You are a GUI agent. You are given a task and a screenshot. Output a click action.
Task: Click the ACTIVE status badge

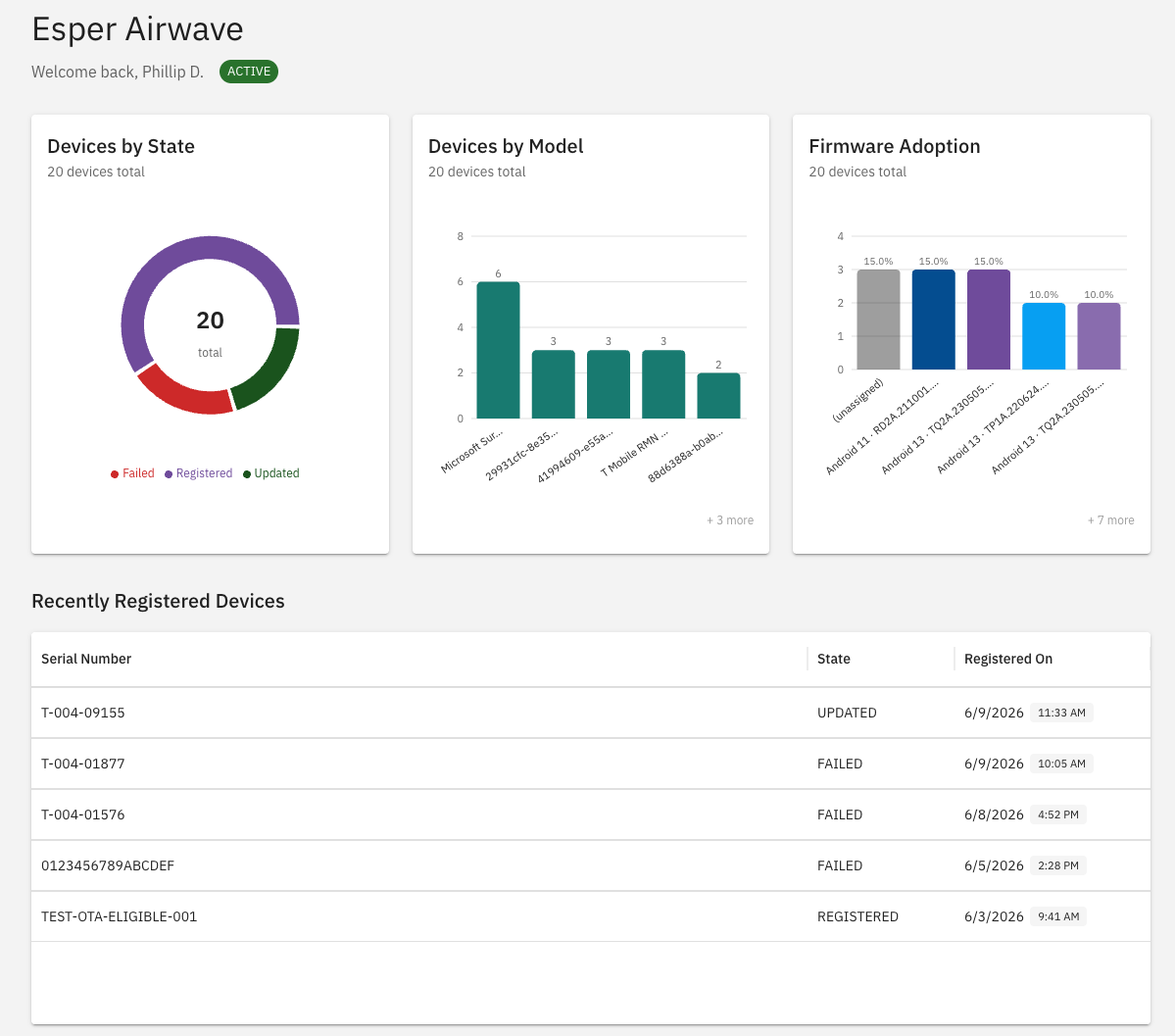point(249,72)
